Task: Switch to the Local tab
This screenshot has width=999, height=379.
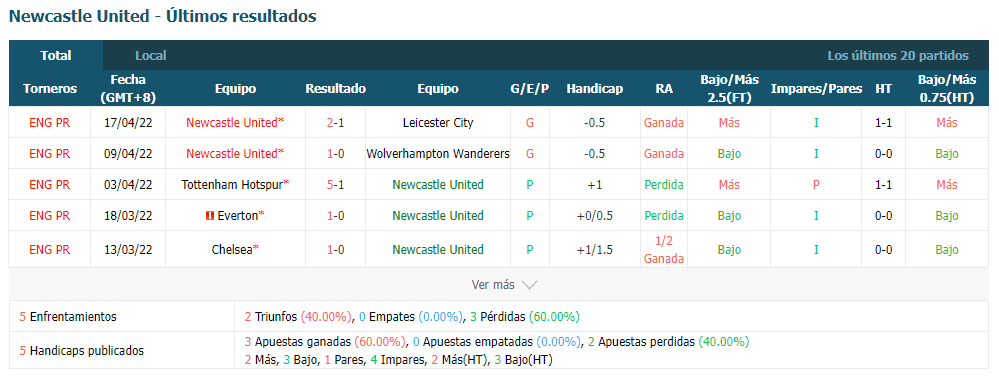Action: click(x=151, y=55)
